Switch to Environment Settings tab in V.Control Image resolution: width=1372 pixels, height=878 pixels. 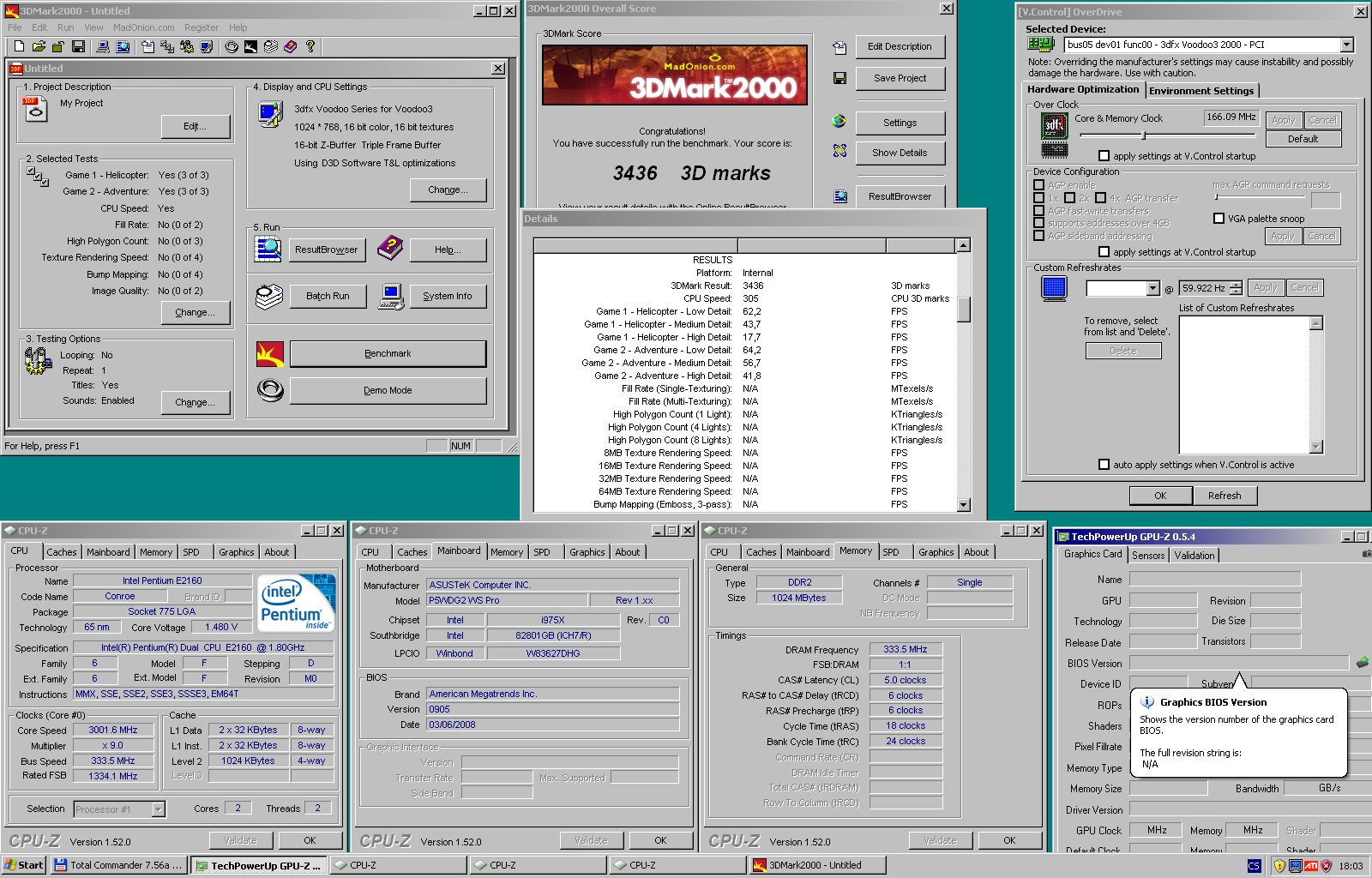[x=1201, y=91]
